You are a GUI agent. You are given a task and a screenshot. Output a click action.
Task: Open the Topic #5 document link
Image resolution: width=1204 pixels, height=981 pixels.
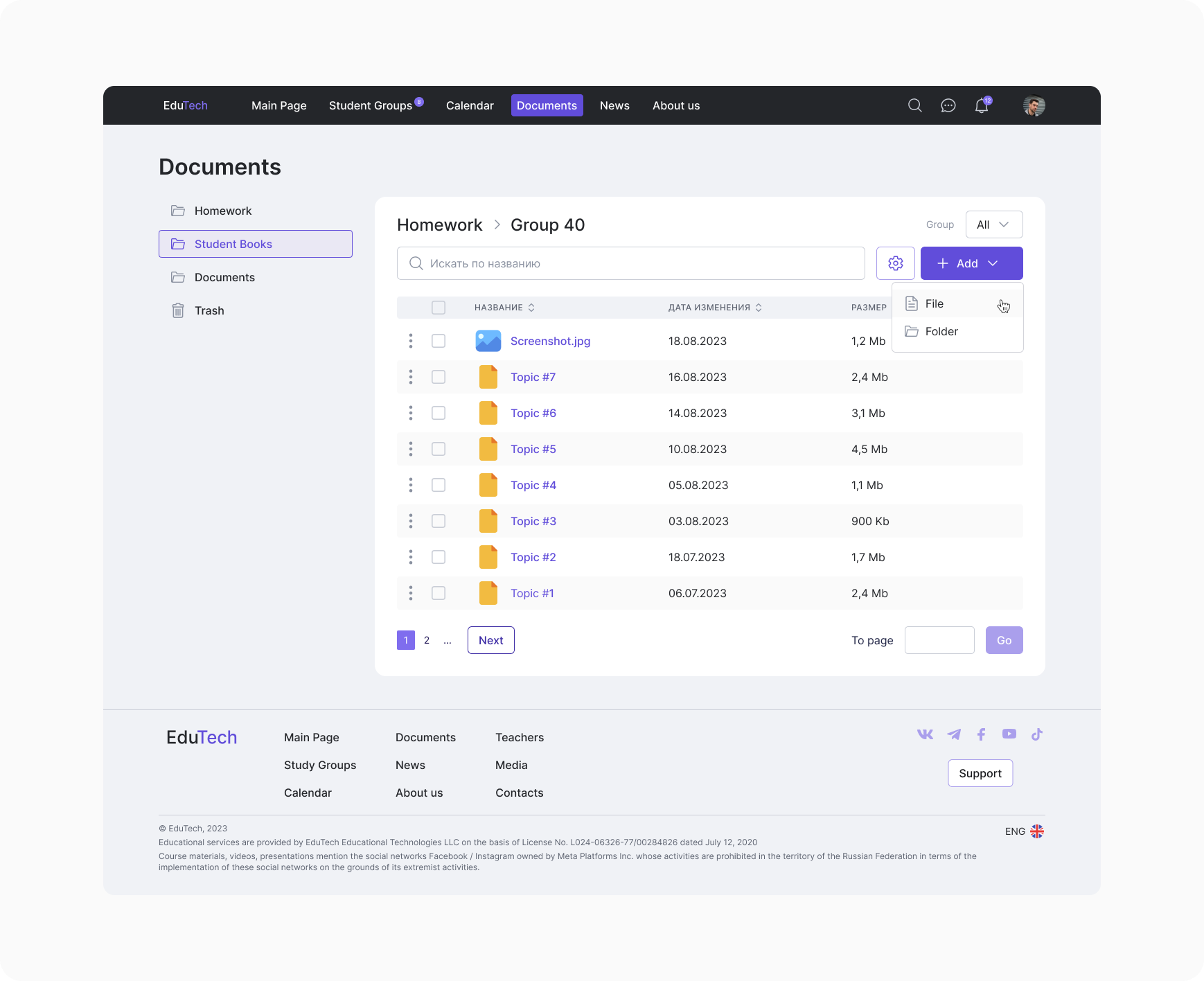tap(533, 449)
